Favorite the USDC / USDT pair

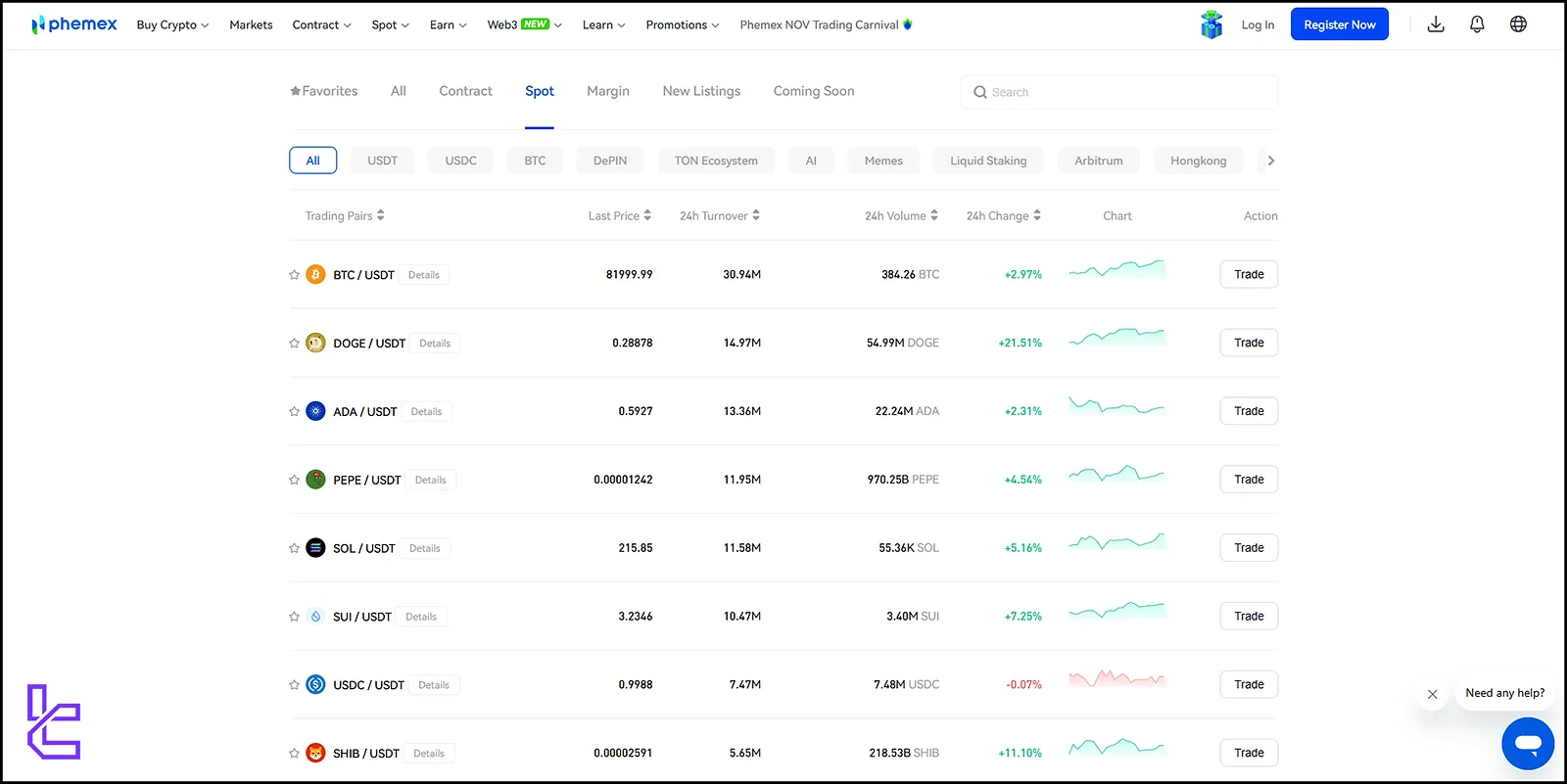pos(294,685)
